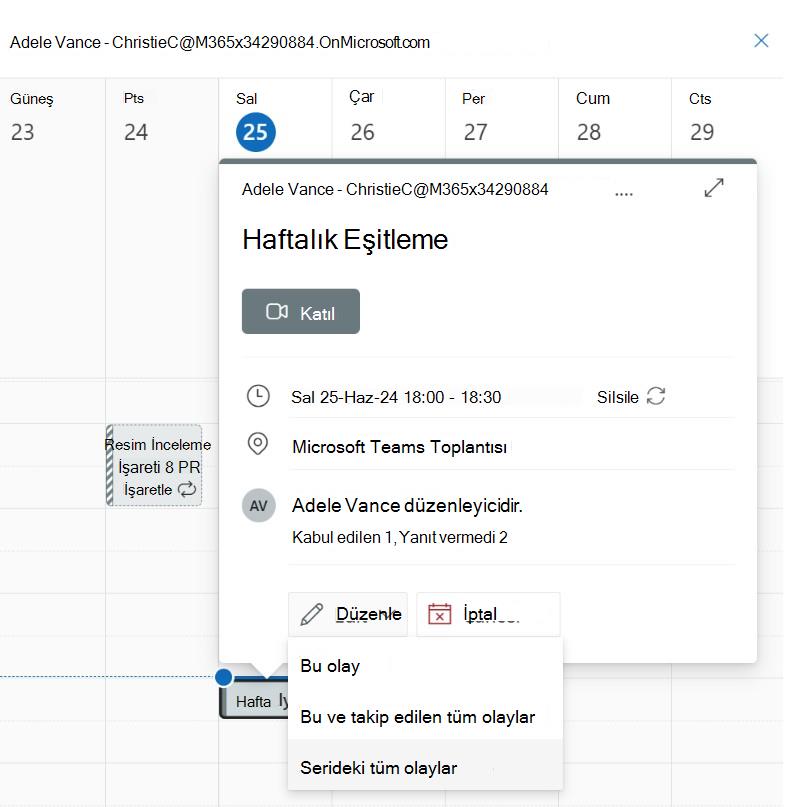Select Sunday 23 in week header

[23, 132]
